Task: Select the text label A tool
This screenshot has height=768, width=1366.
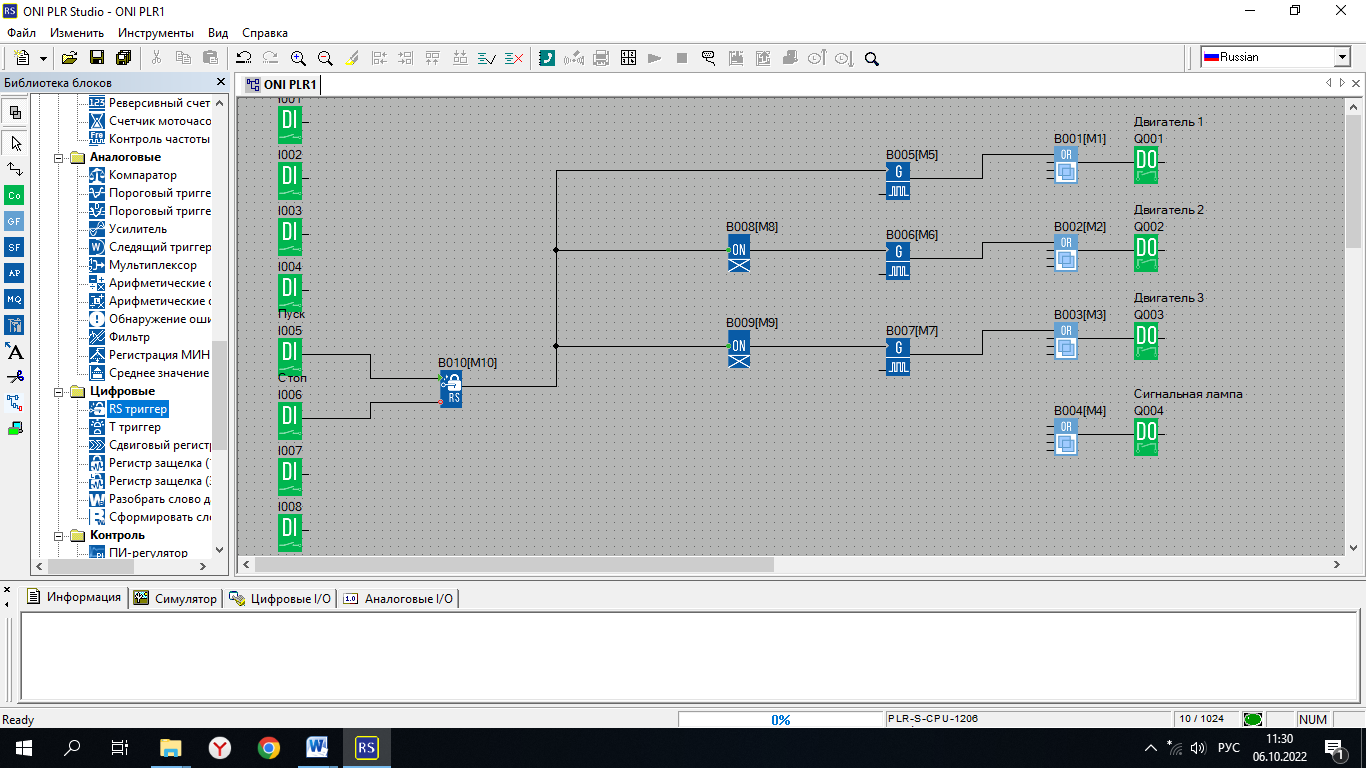Action: pos(15,351)
